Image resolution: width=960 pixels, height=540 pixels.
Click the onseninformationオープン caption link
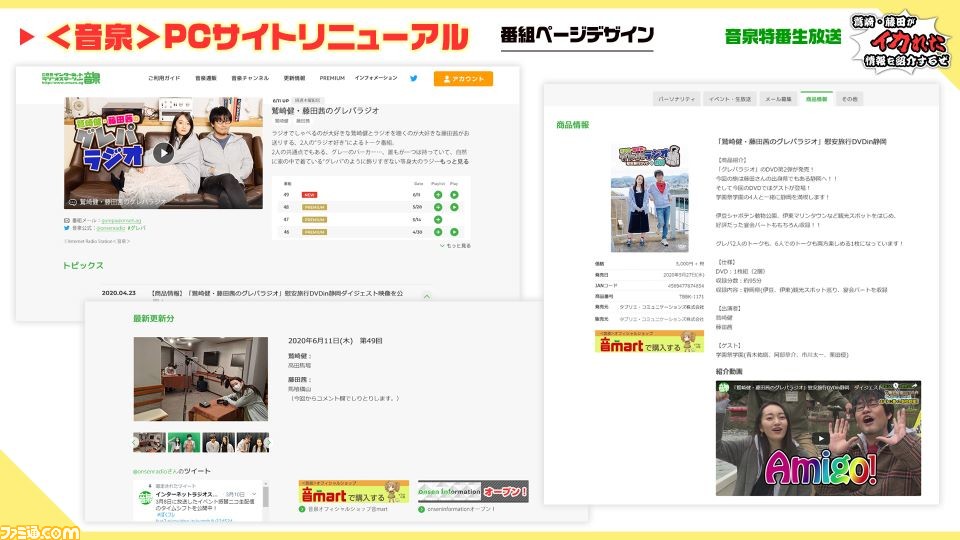pos(461,509)
